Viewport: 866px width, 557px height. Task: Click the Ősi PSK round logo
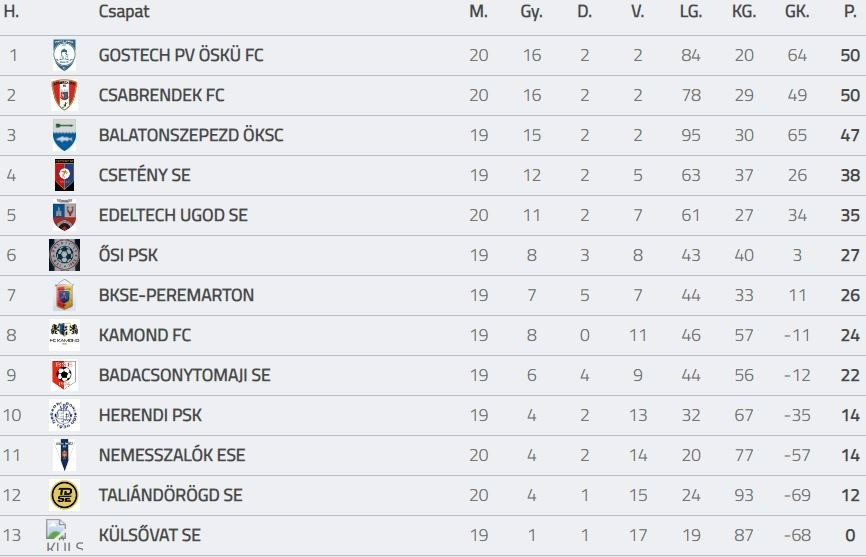tap(64, 255)
